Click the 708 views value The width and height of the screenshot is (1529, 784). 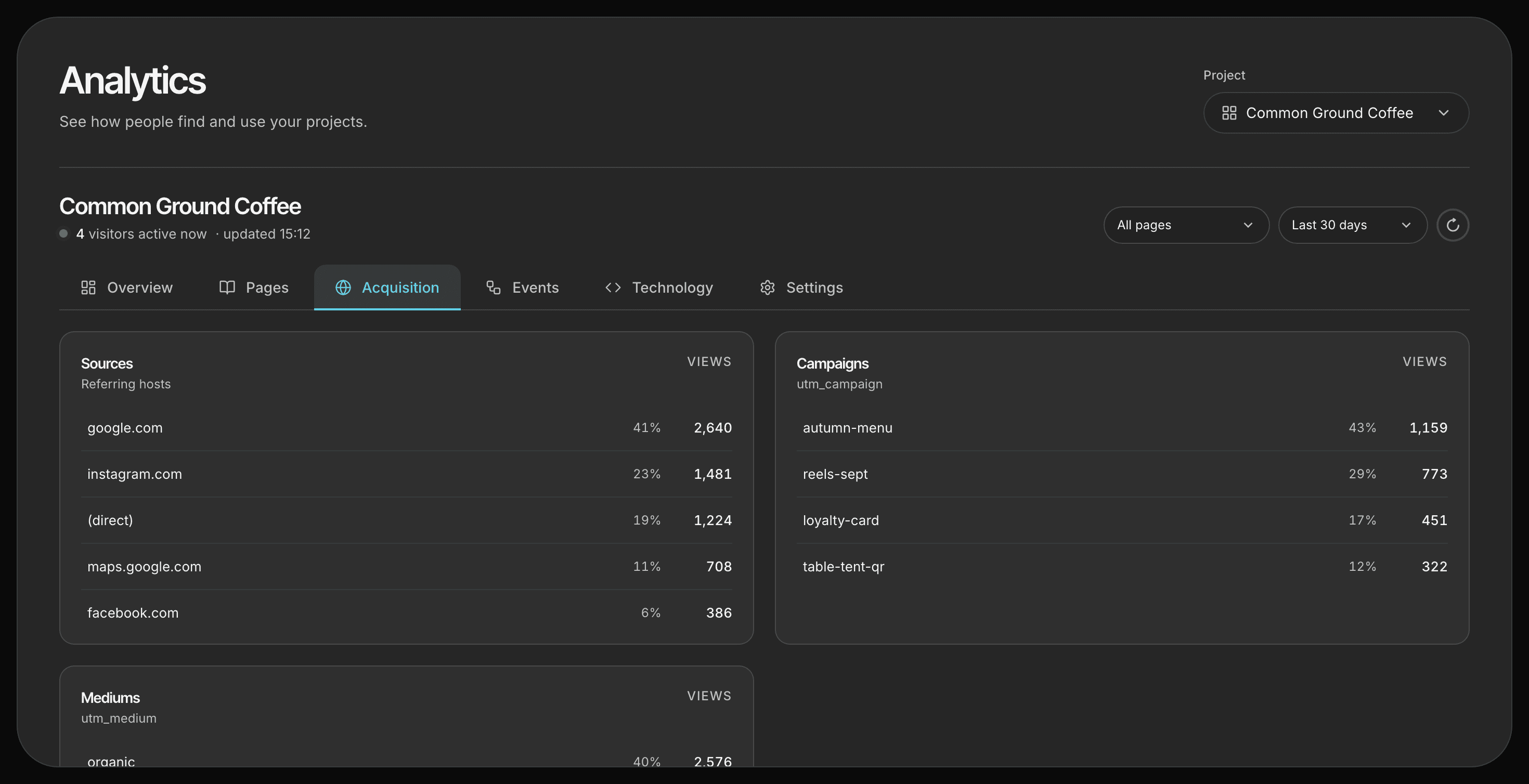719,566
